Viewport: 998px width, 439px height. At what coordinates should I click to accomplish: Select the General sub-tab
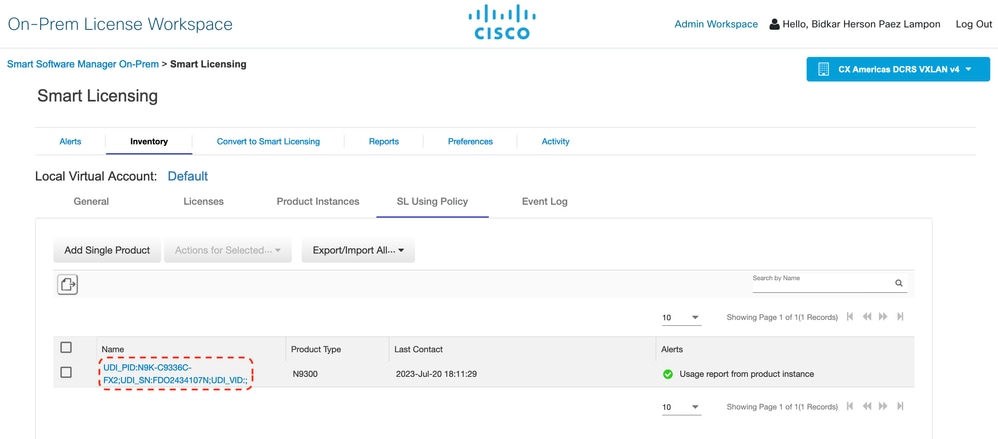click(91, 201)
